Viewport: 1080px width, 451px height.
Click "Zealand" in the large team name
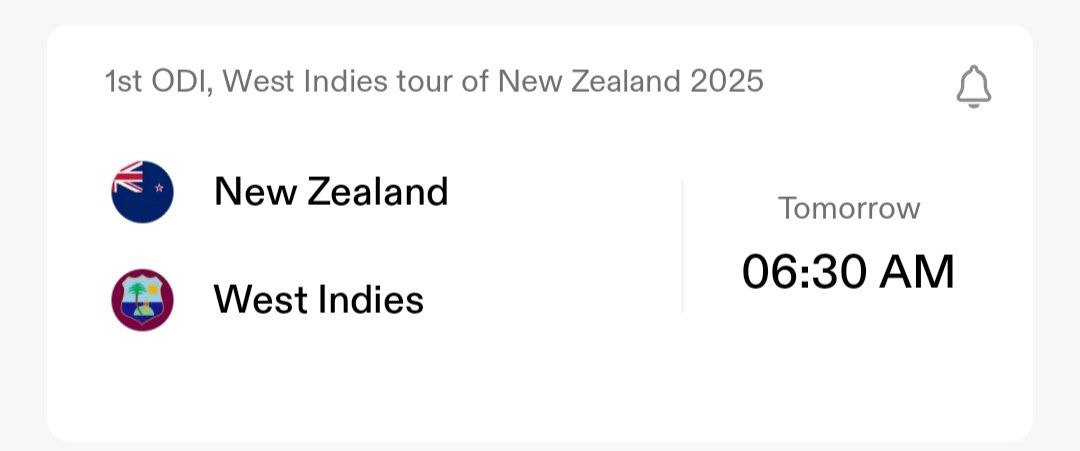378,191
